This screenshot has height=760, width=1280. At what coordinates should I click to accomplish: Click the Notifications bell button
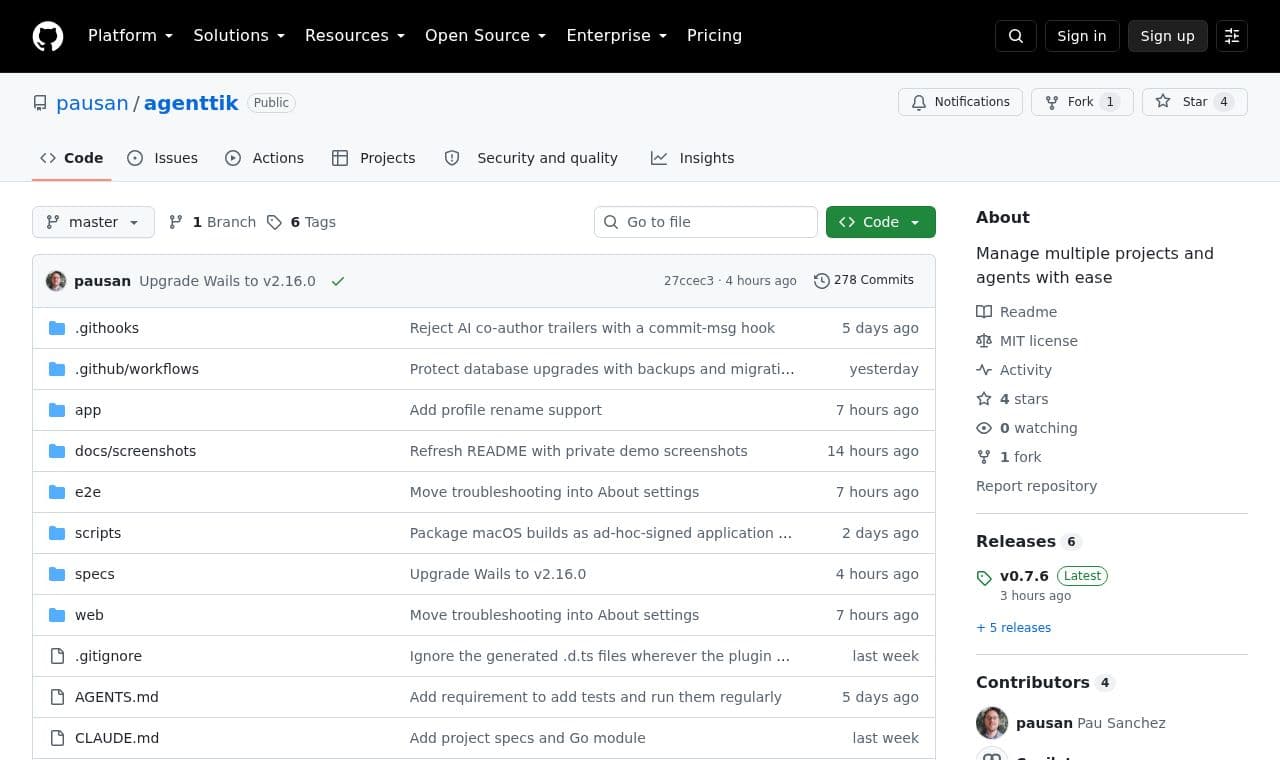[960, 102]
